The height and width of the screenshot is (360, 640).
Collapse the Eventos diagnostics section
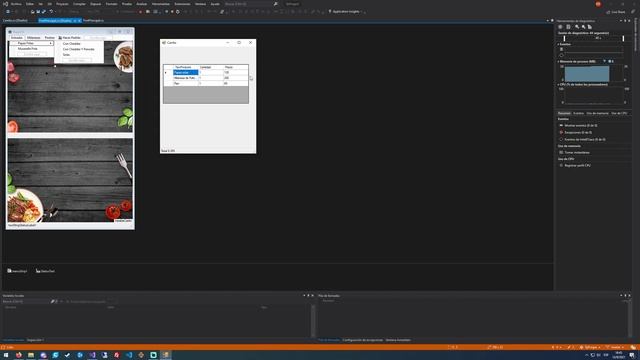pos(558,44)
